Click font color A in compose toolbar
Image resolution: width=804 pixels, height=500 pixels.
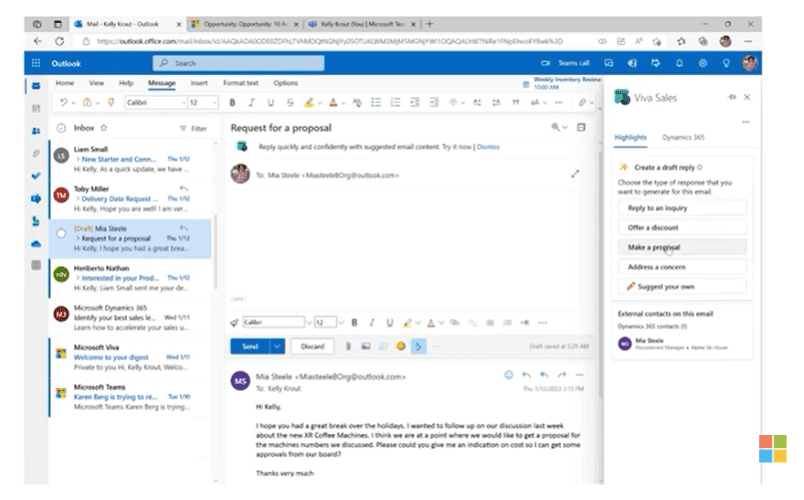pyautogui.click(x=431, y=323)
